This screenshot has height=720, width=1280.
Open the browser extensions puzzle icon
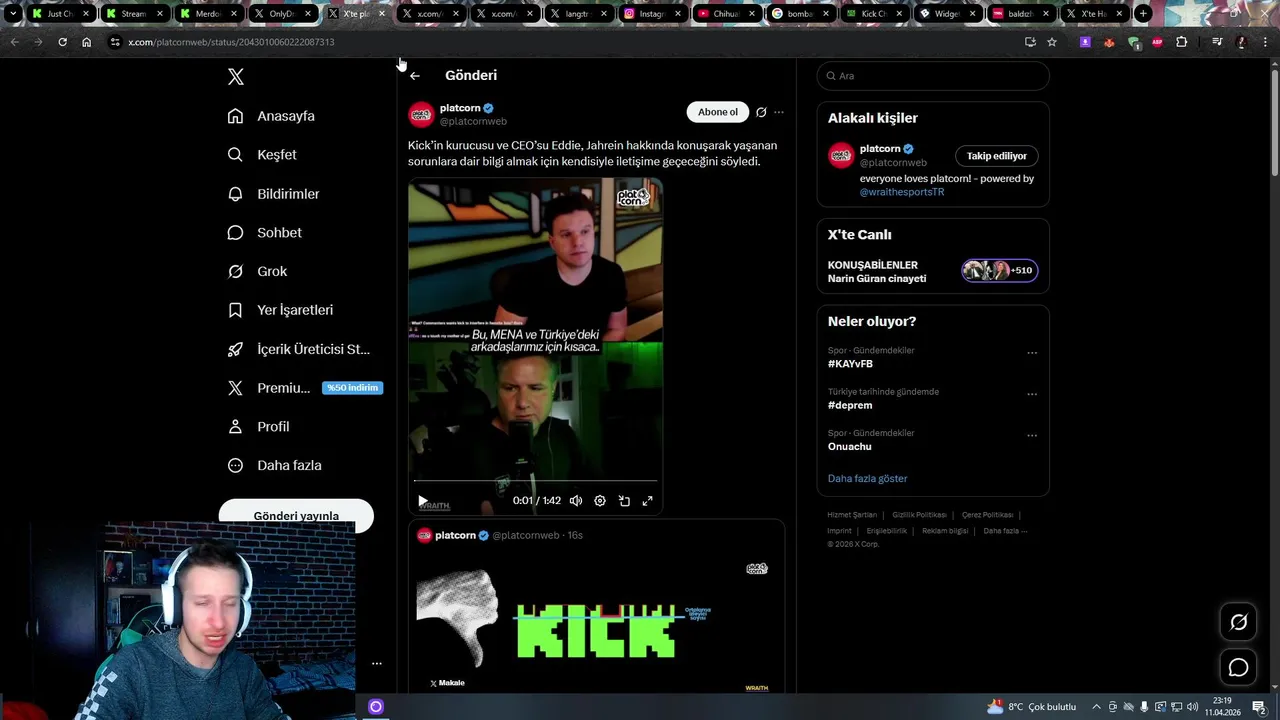point(1182,42)
